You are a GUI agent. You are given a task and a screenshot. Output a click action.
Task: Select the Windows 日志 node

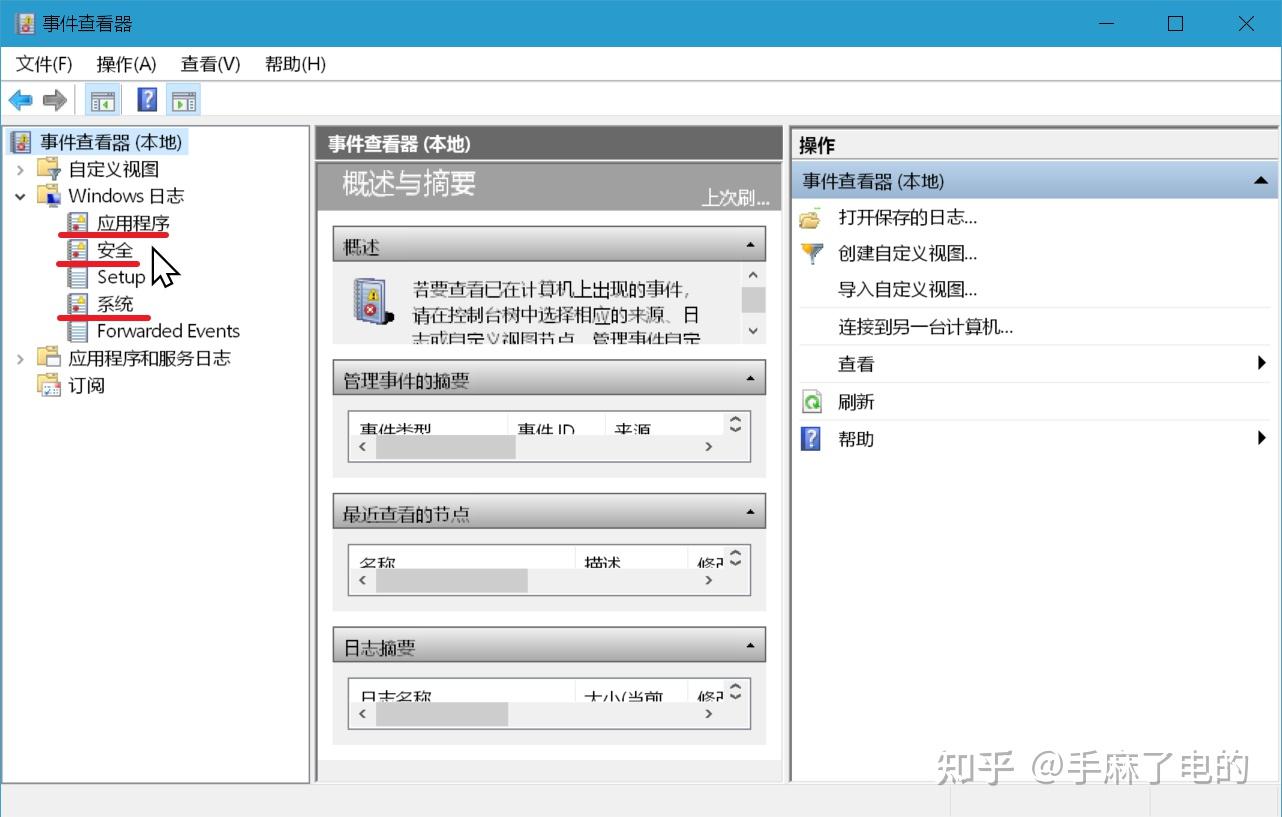[126, 196]
